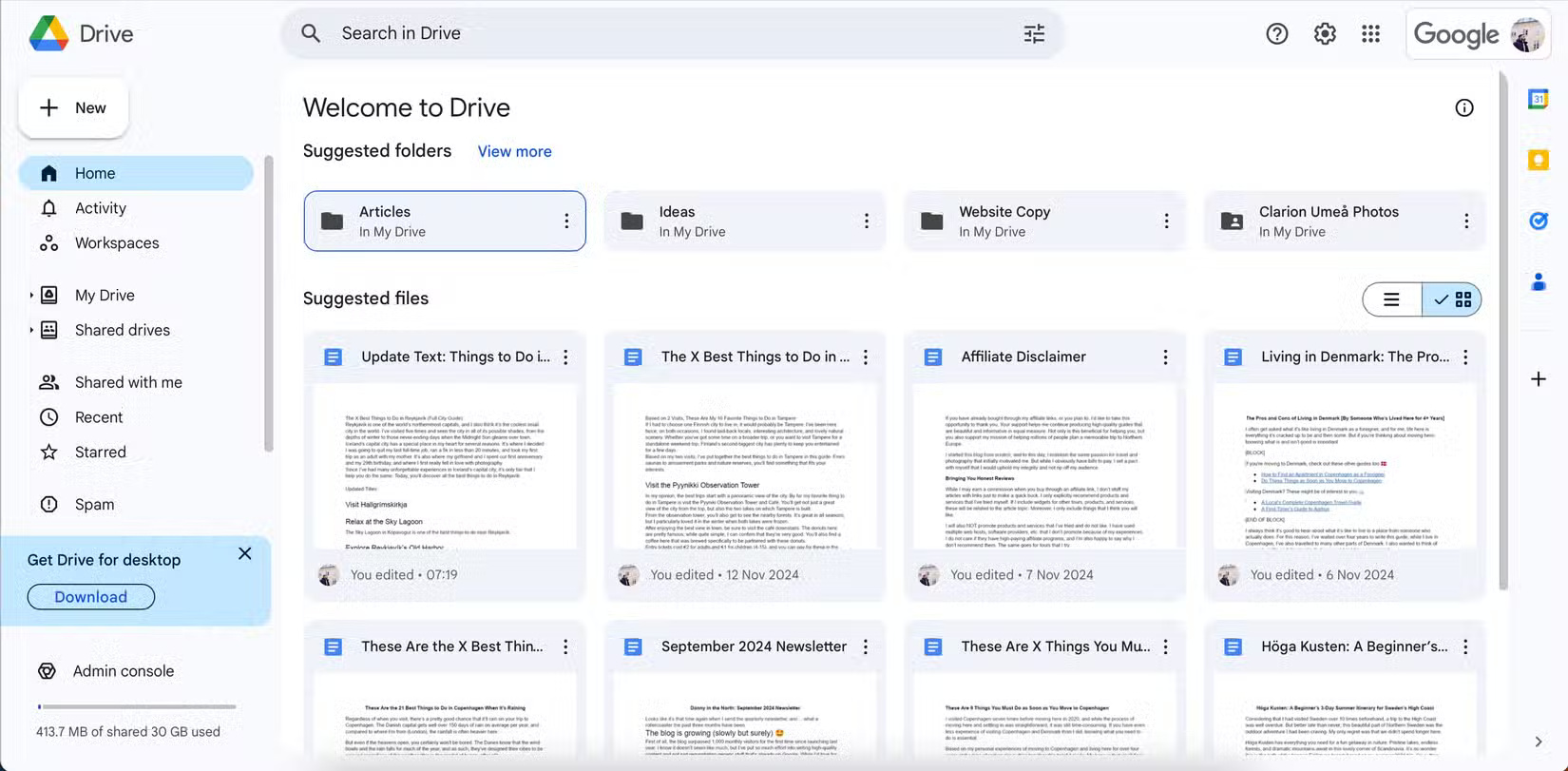Open Affiliate Disclaimer document thumbnail
Screen dimensions: 1568x771
point(1044,467)
